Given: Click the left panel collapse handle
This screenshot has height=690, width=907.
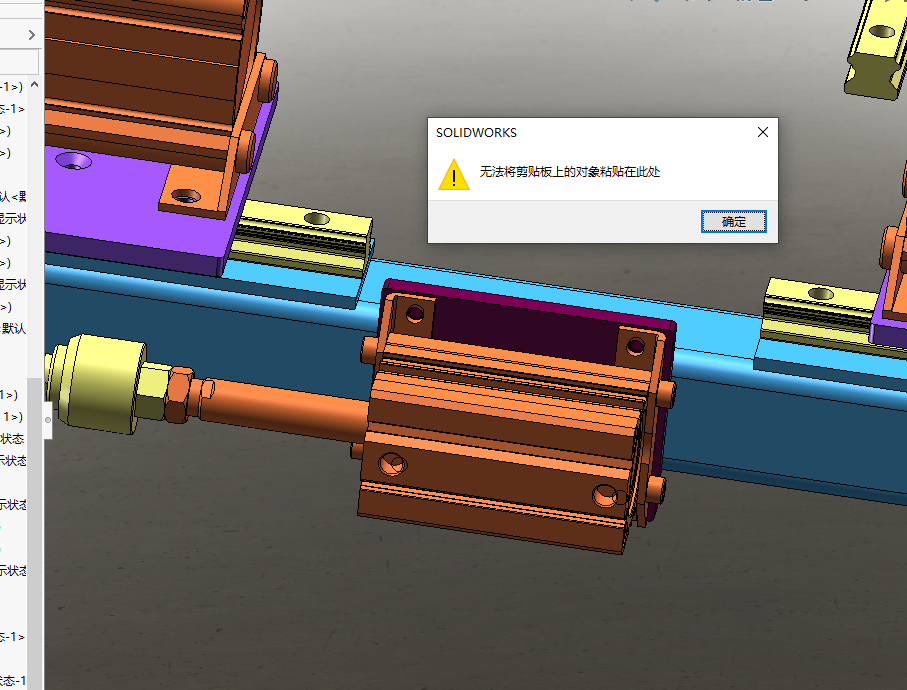Looking at the screenshot, I should 47,420.
